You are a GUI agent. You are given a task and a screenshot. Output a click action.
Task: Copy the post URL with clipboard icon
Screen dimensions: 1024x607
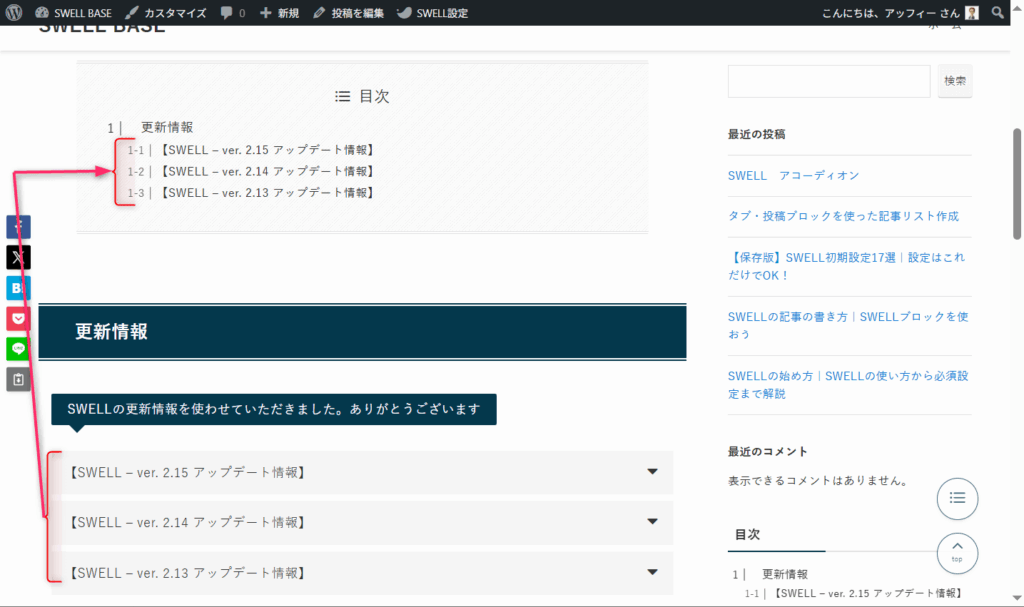18,380
